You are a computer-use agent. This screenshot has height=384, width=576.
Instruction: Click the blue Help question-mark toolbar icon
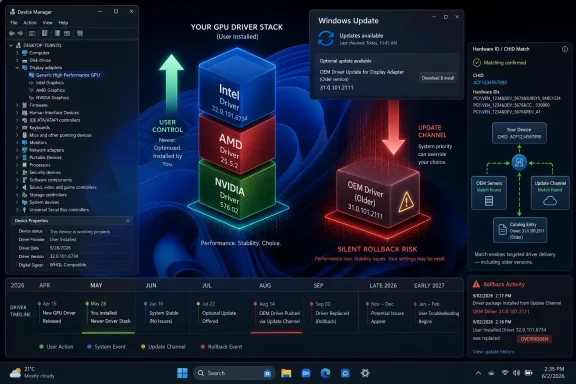57,33
